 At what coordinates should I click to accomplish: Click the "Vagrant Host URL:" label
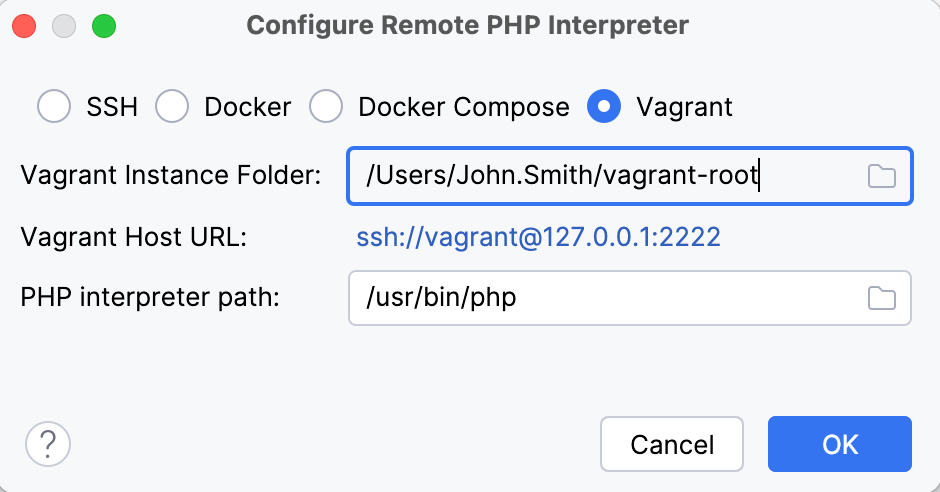[133, 237]
